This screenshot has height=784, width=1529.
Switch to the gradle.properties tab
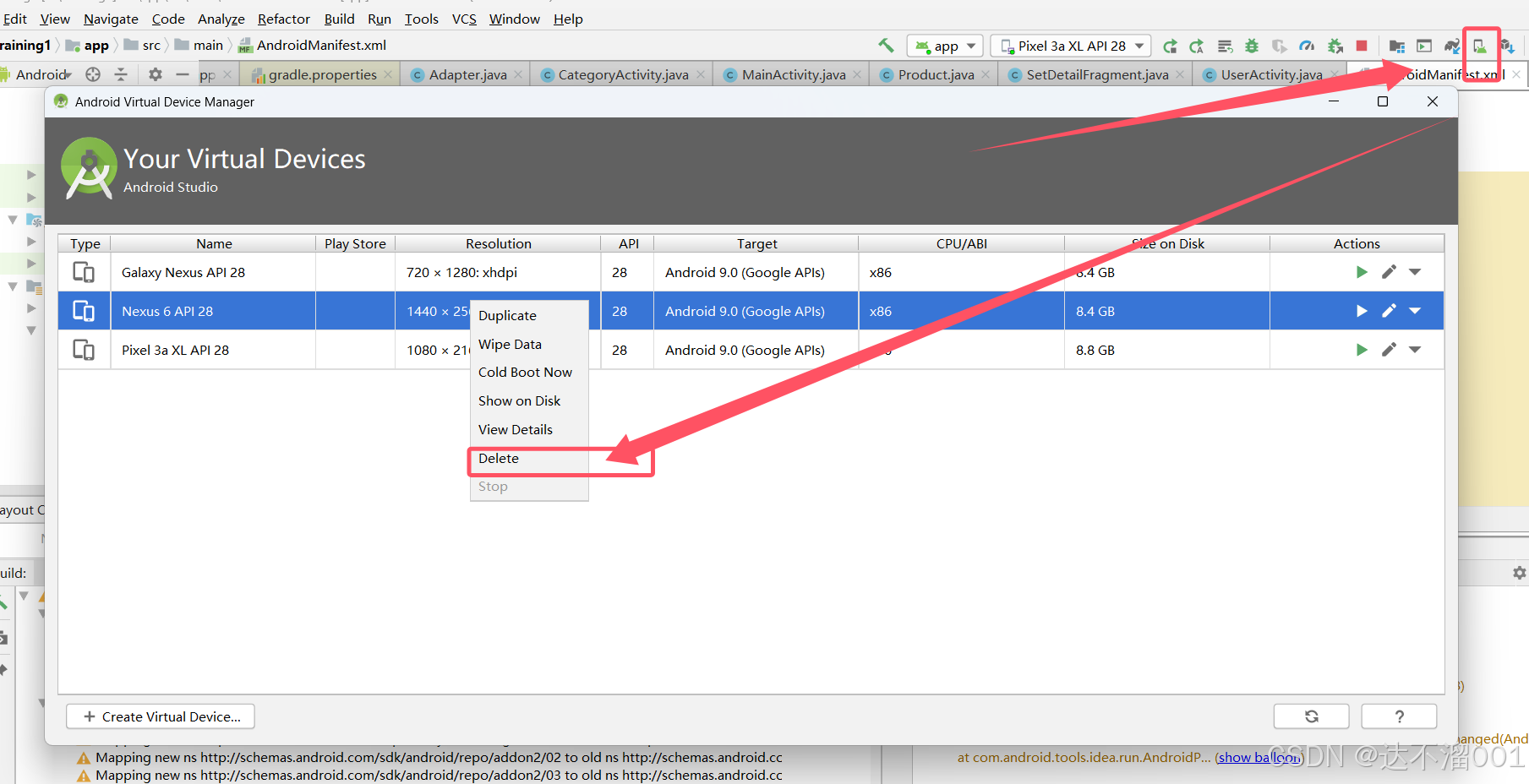[x=322, y=74]
